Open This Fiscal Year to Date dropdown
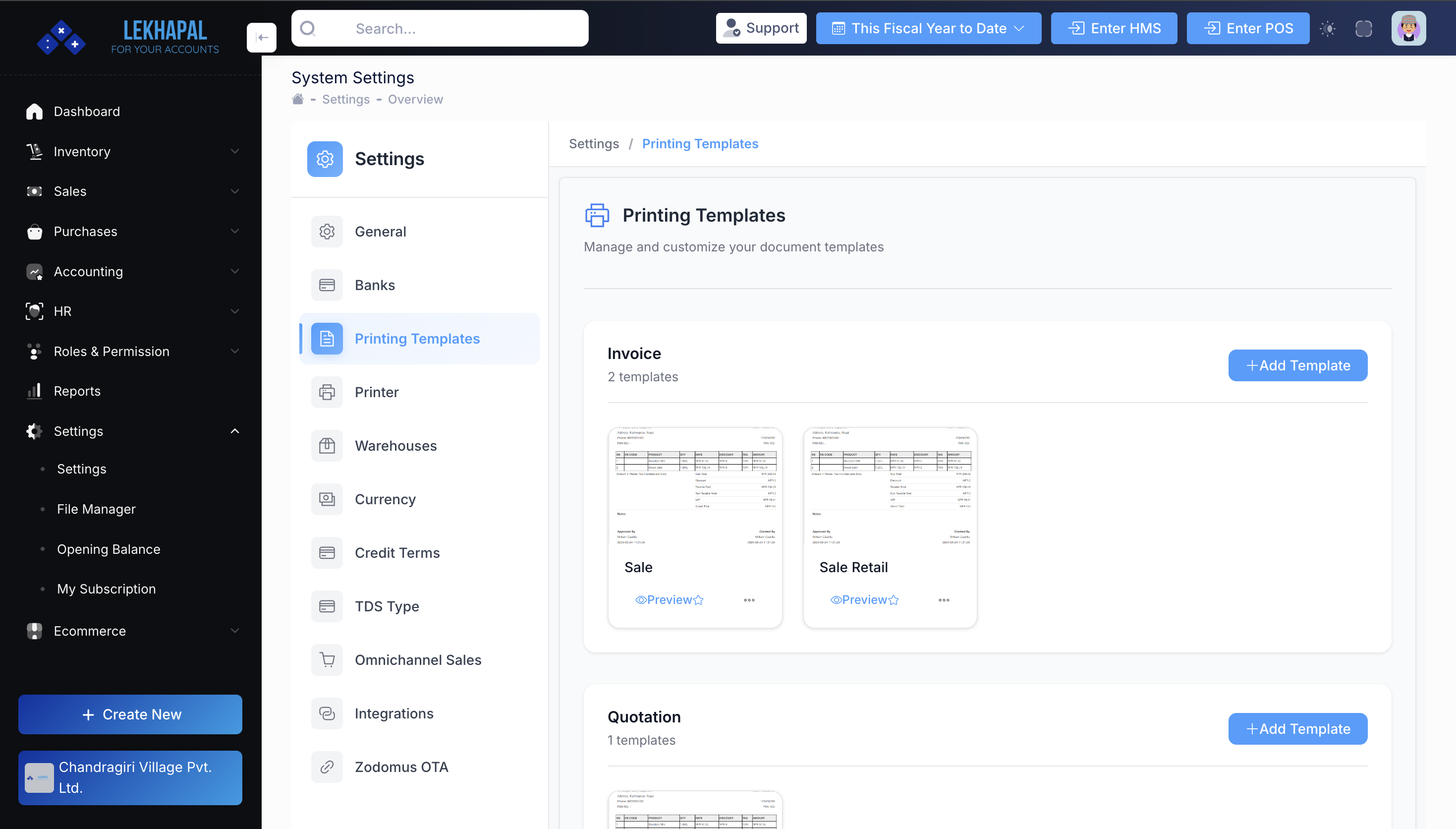Image resolution: width=1456 pixels, height=829 pixels. 928,28
